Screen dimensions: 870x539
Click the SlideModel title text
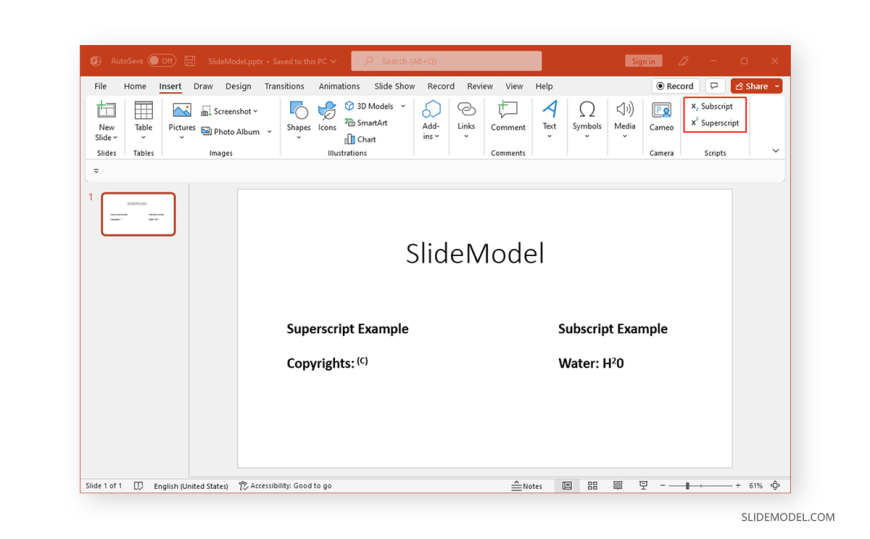coord(475,254)
